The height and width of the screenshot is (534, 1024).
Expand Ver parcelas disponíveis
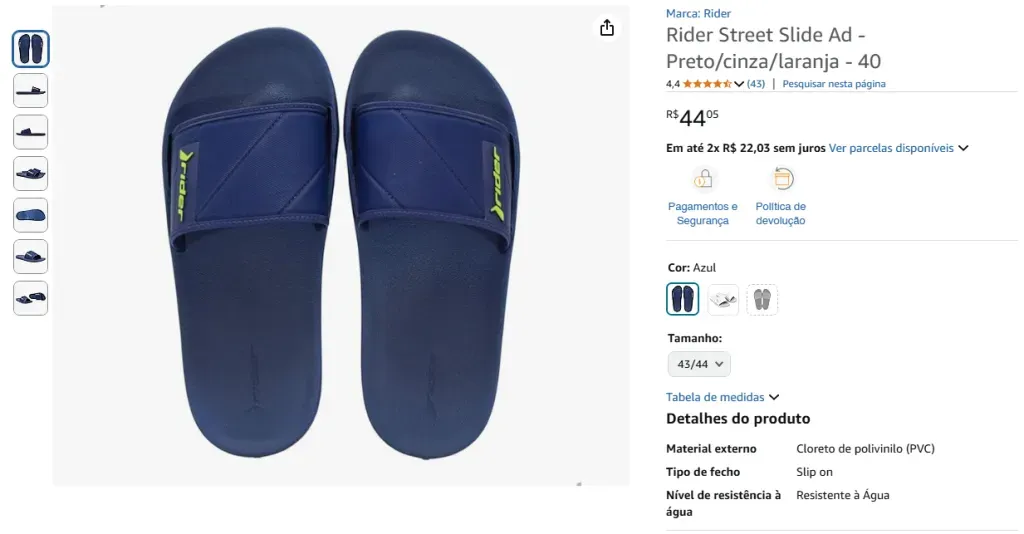pos(898,148)
